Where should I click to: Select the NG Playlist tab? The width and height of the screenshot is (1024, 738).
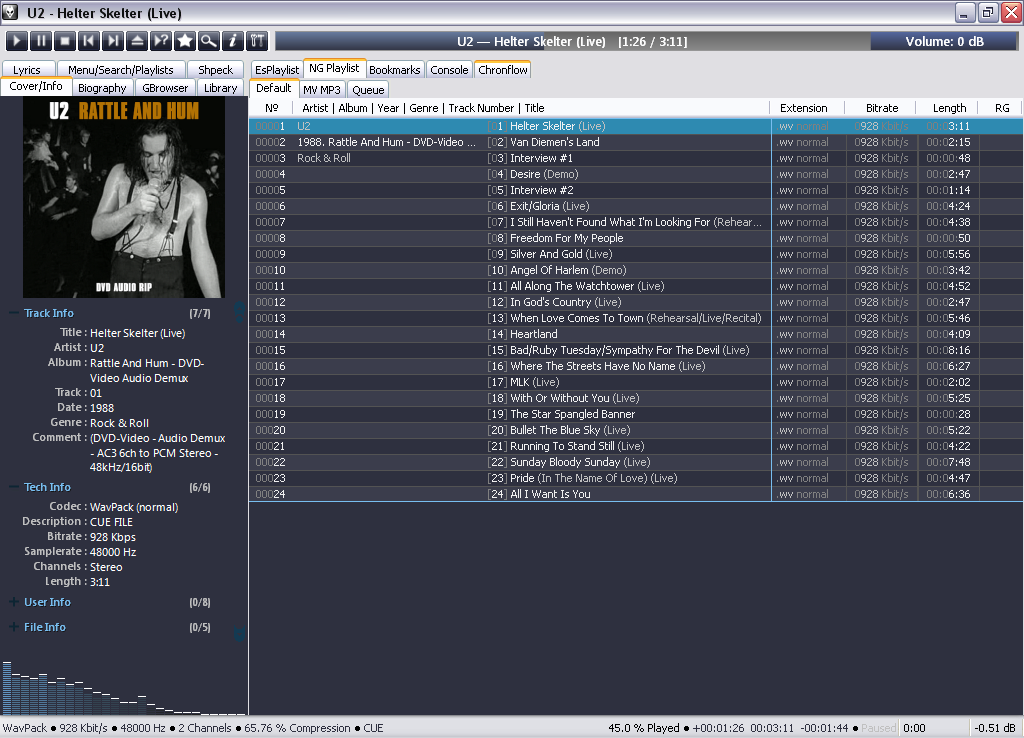tap(334, 68)
